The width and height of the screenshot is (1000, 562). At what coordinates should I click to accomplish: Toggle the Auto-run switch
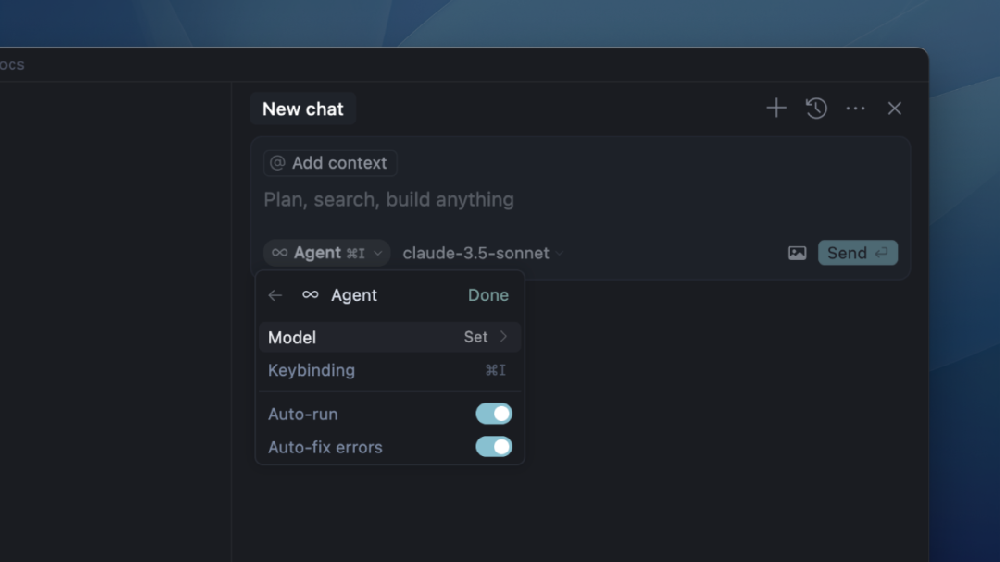493,414
